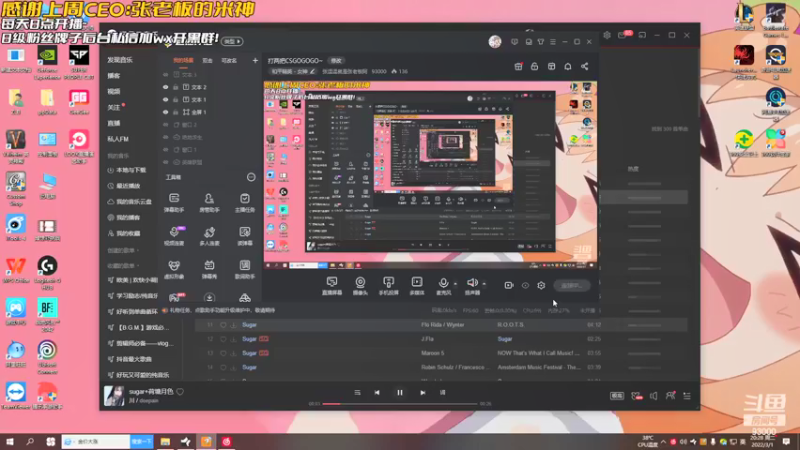
Task: Expand the 创建的歌单 section in the music sidebar
Action: (123, 251)
